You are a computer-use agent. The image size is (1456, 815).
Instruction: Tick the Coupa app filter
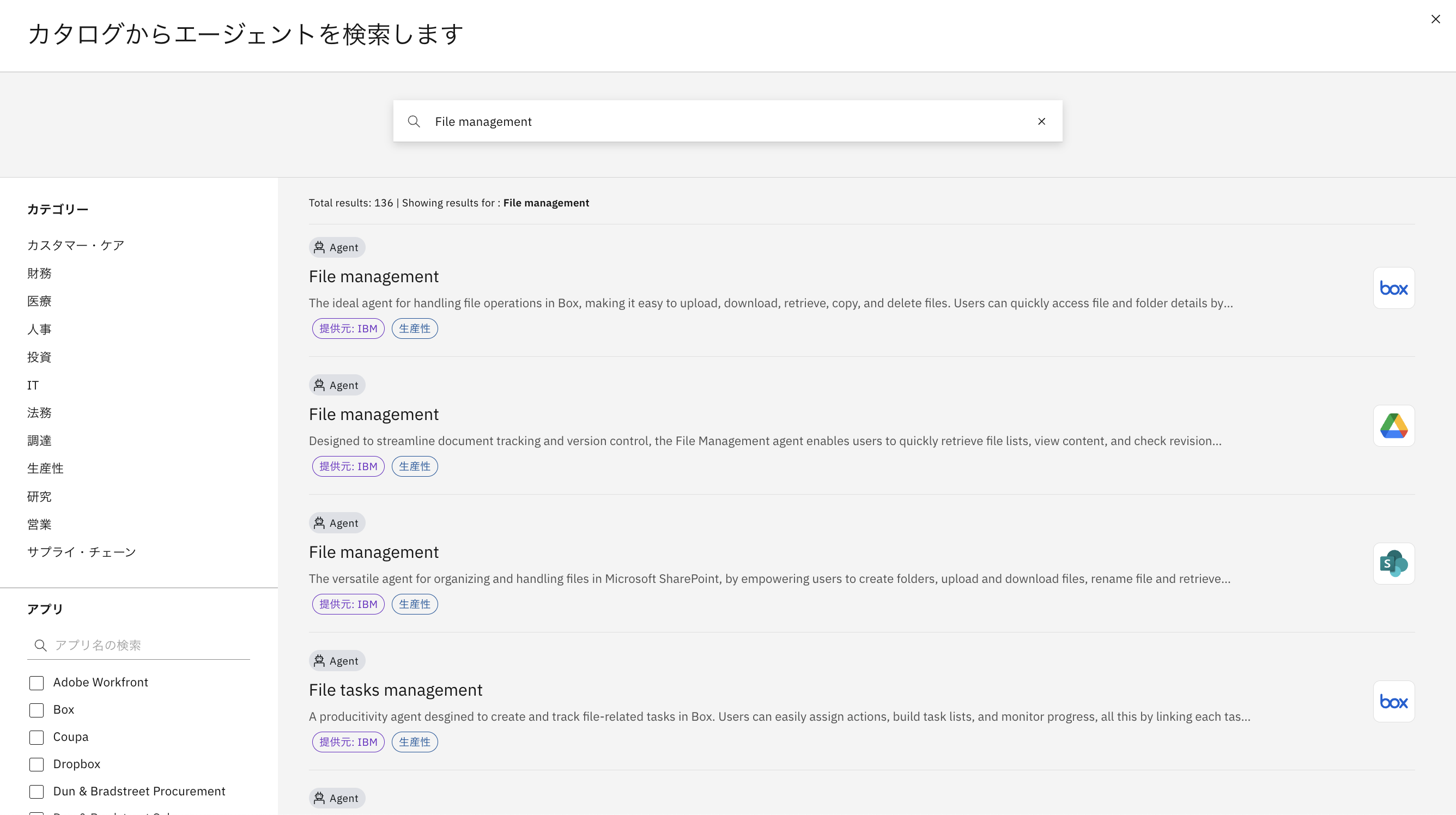[x=37, y=737]
